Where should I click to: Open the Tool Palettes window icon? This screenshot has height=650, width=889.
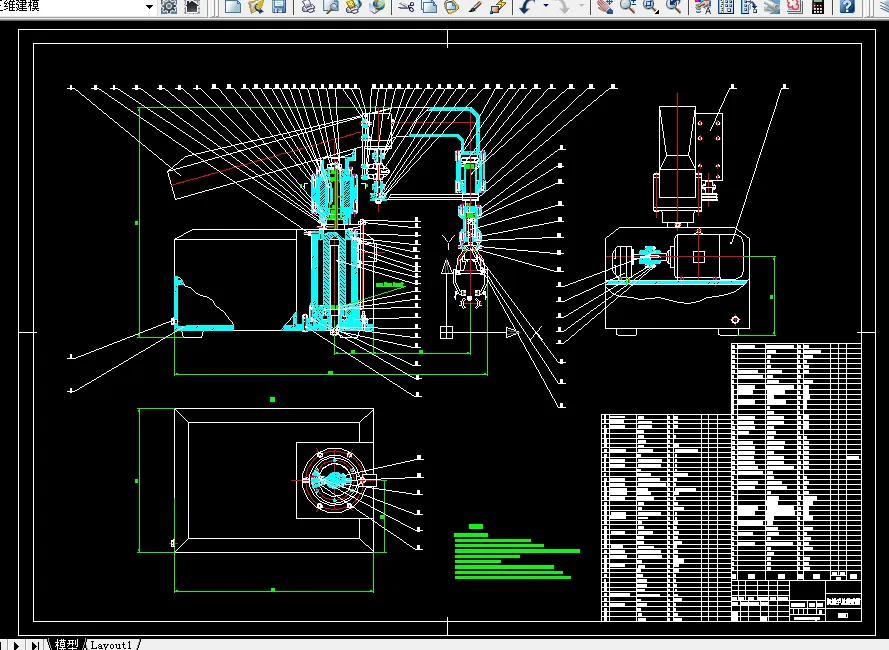click(749, 7)
